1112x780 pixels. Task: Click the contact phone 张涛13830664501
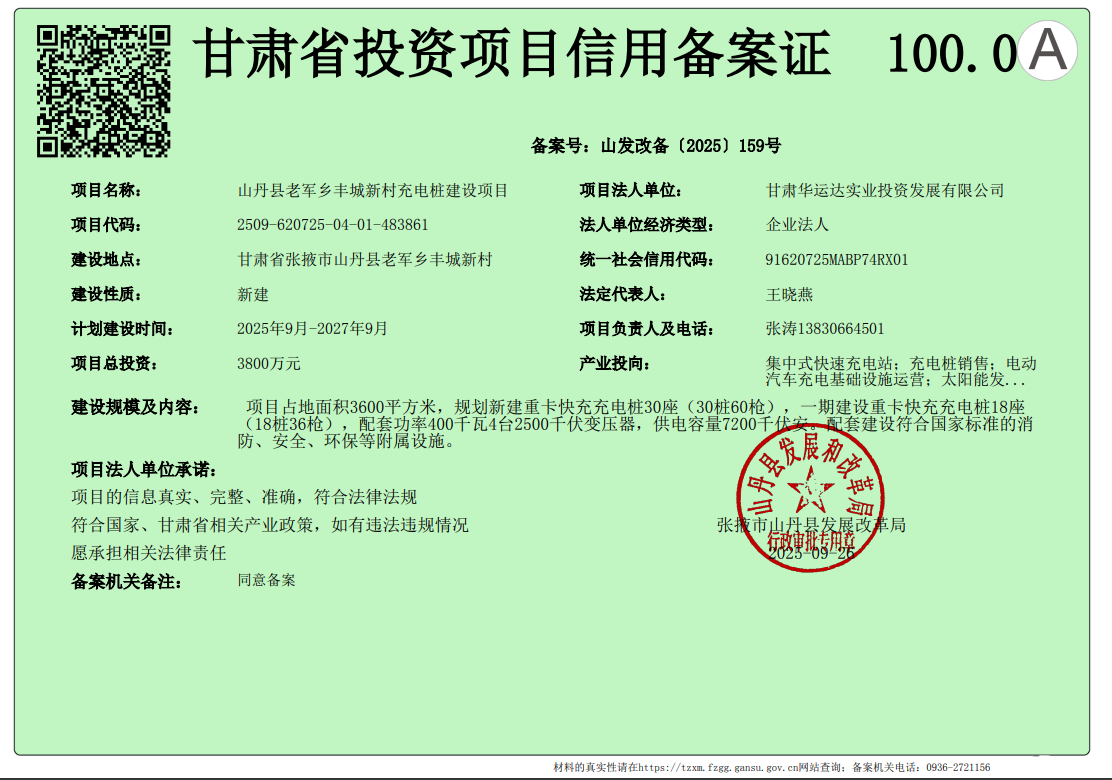(825, 329)
